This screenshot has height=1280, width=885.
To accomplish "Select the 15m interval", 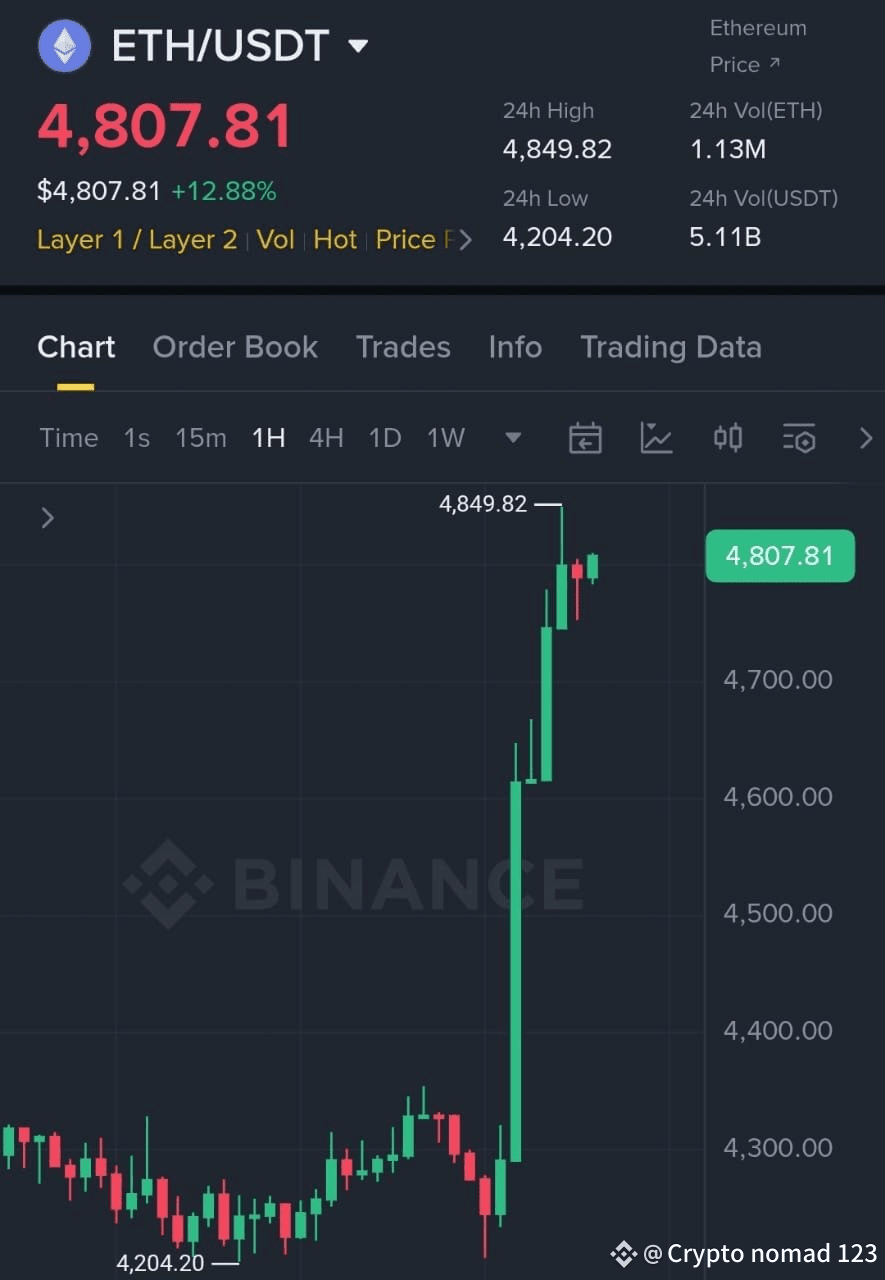I will [x=201, y=438].
